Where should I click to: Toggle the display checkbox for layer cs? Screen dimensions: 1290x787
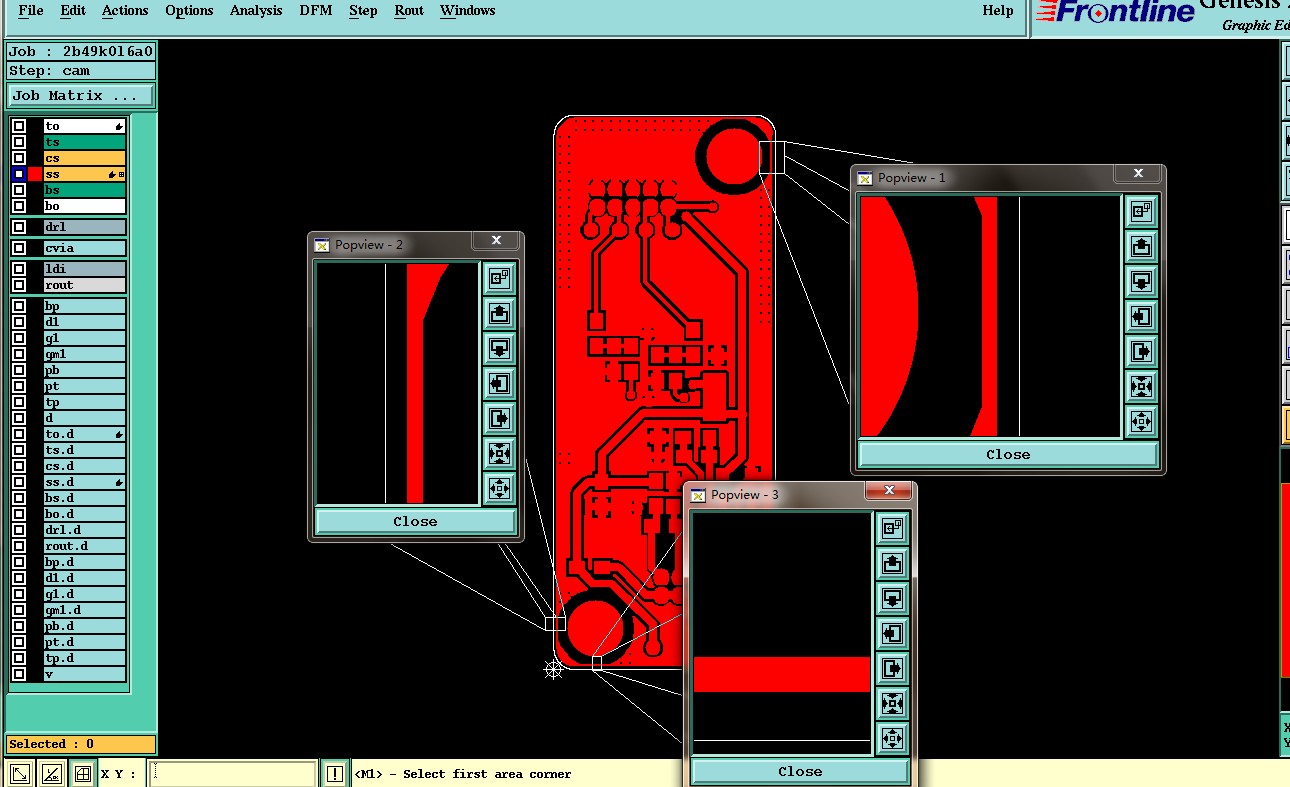click(19, 158)
